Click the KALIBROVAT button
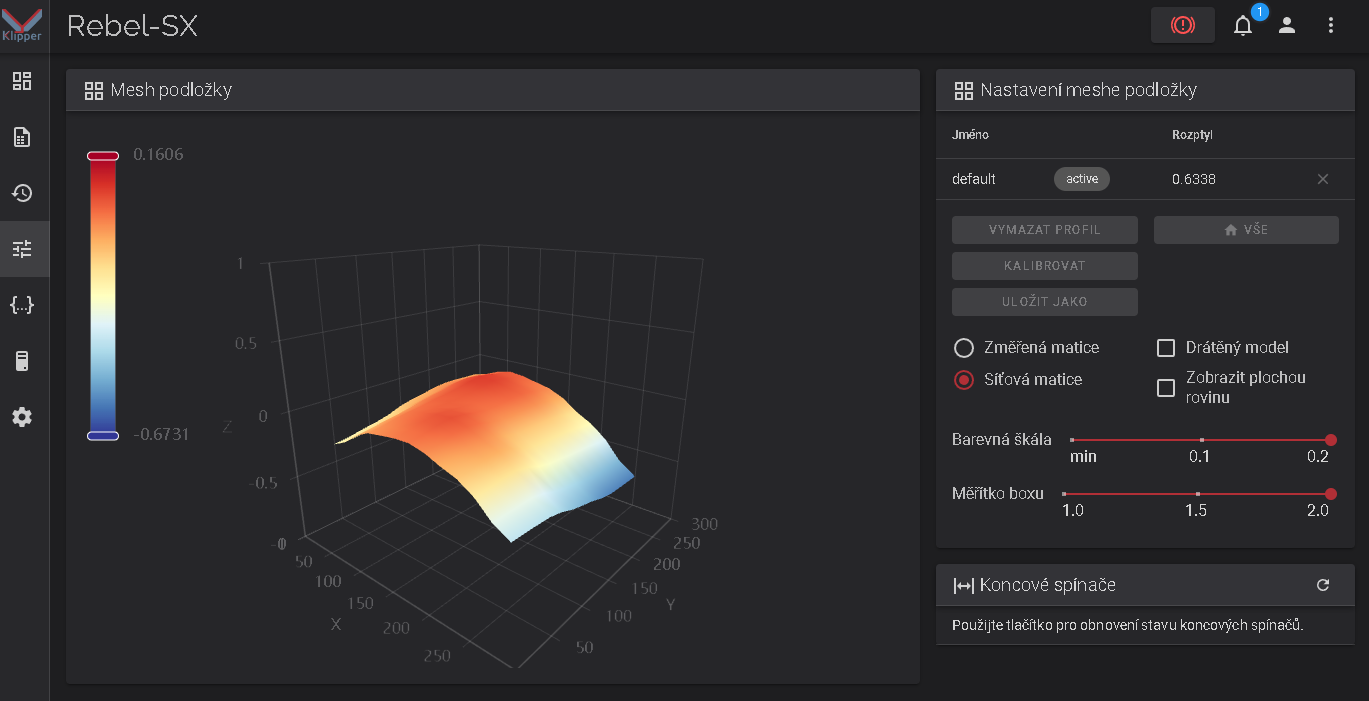The height and width of the screenshot is (701, 1369). pyautogui.click(x=1044, y=266)
